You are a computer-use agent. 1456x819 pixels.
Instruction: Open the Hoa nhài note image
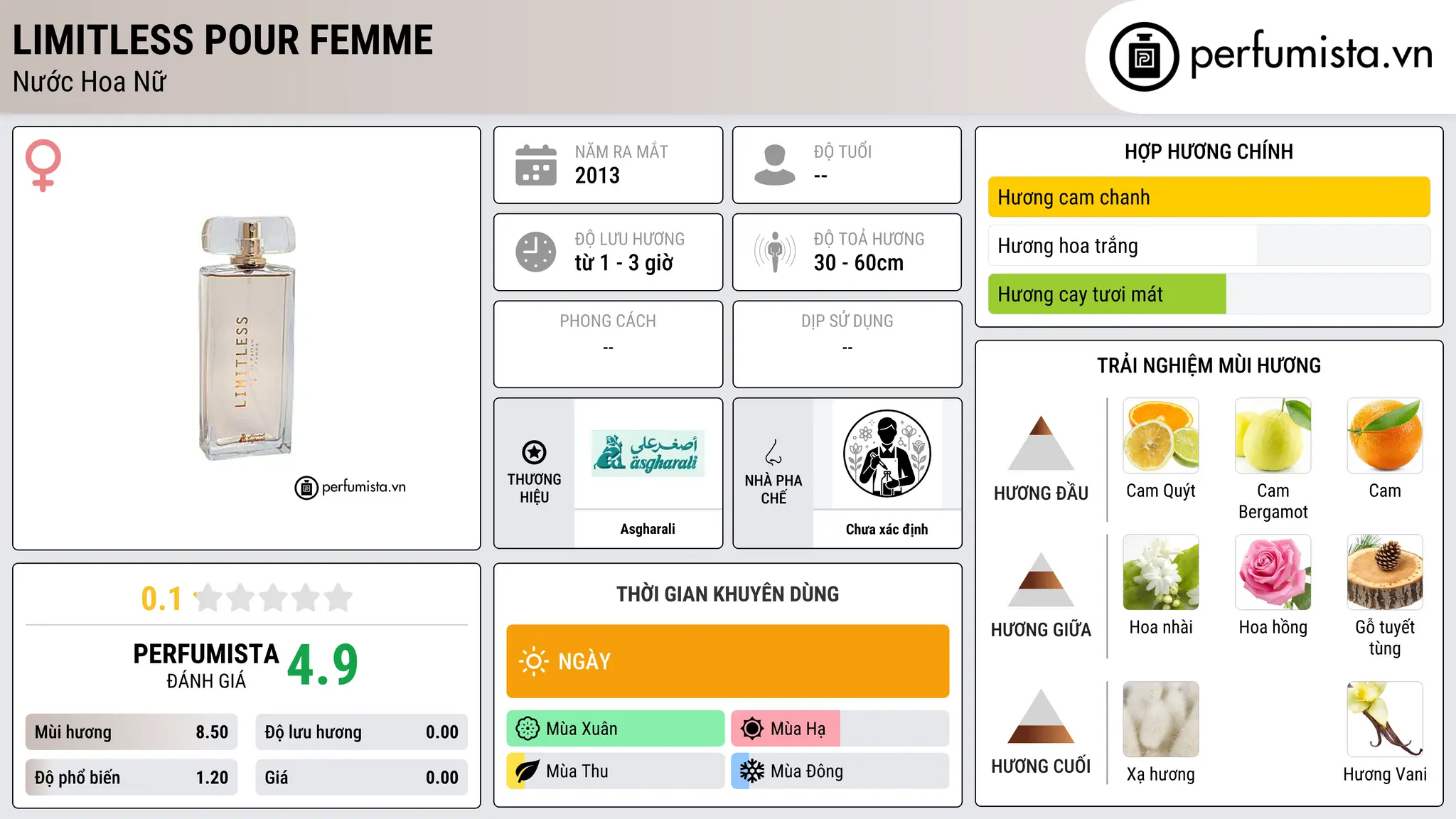coord(1161,572)
